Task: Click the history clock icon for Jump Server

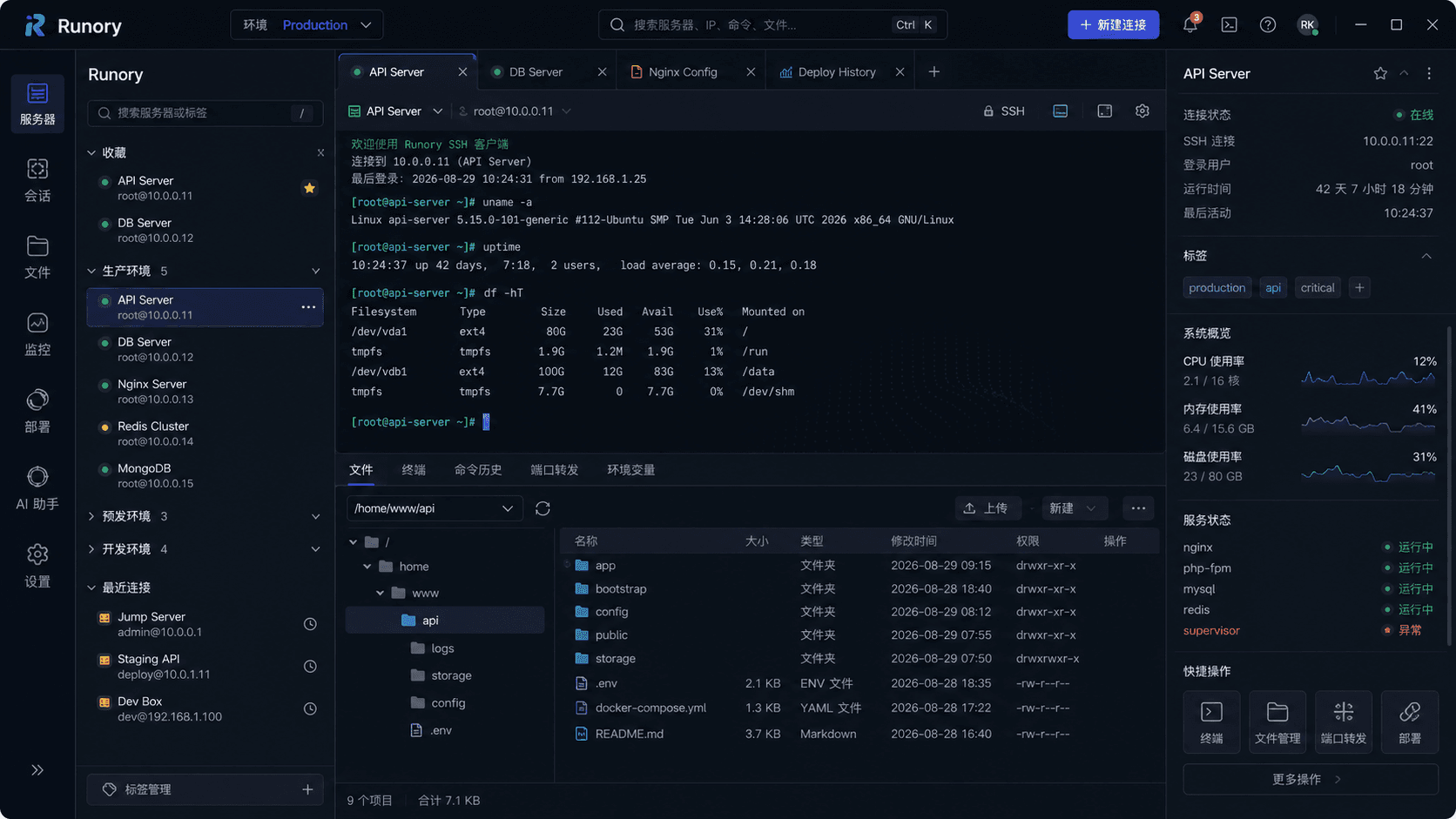Action: tap(310, 624)
